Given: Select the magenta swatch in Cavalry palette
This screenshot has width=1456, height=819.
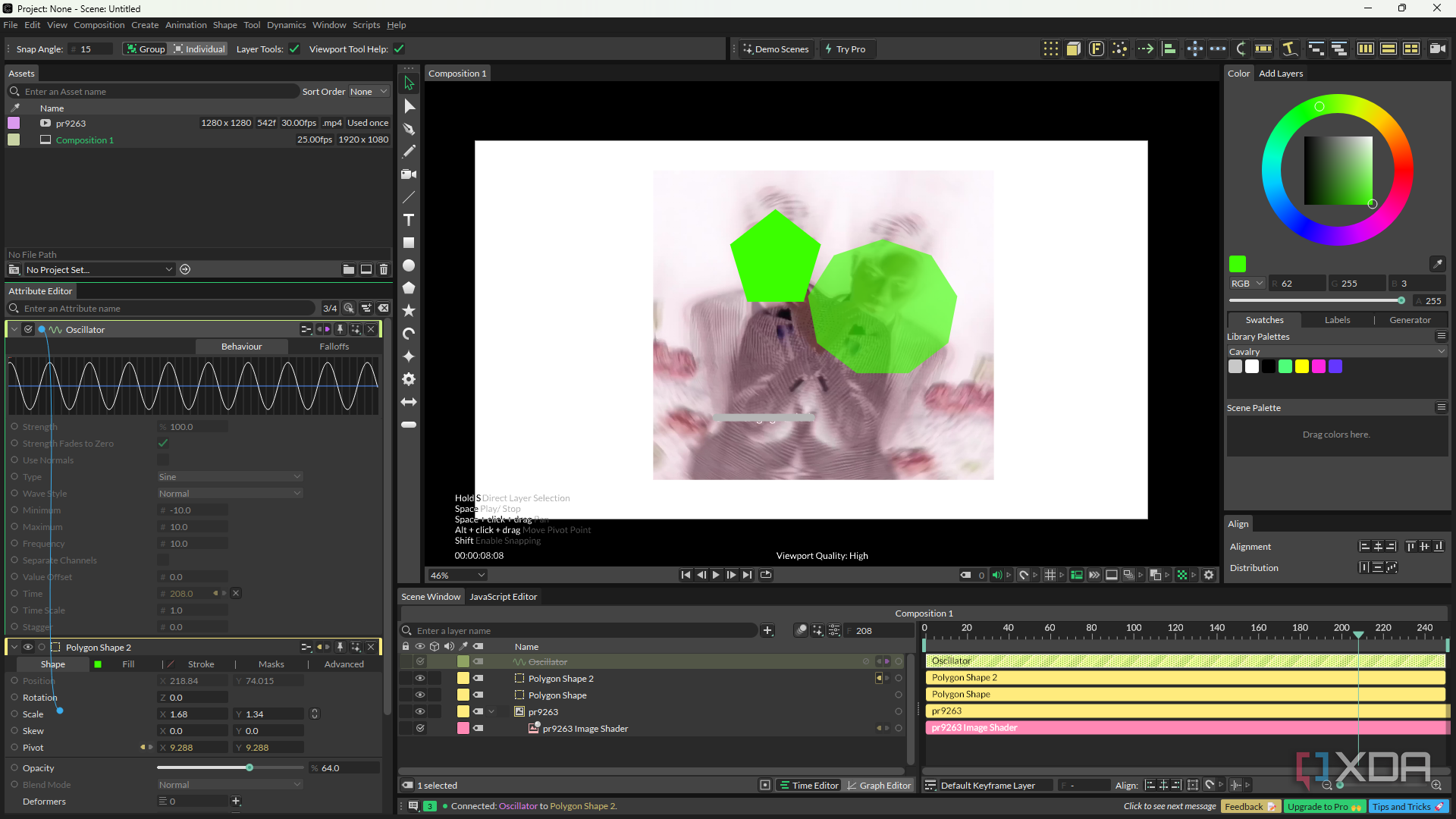Looking at the screenshot, I should pos(1319,366).
